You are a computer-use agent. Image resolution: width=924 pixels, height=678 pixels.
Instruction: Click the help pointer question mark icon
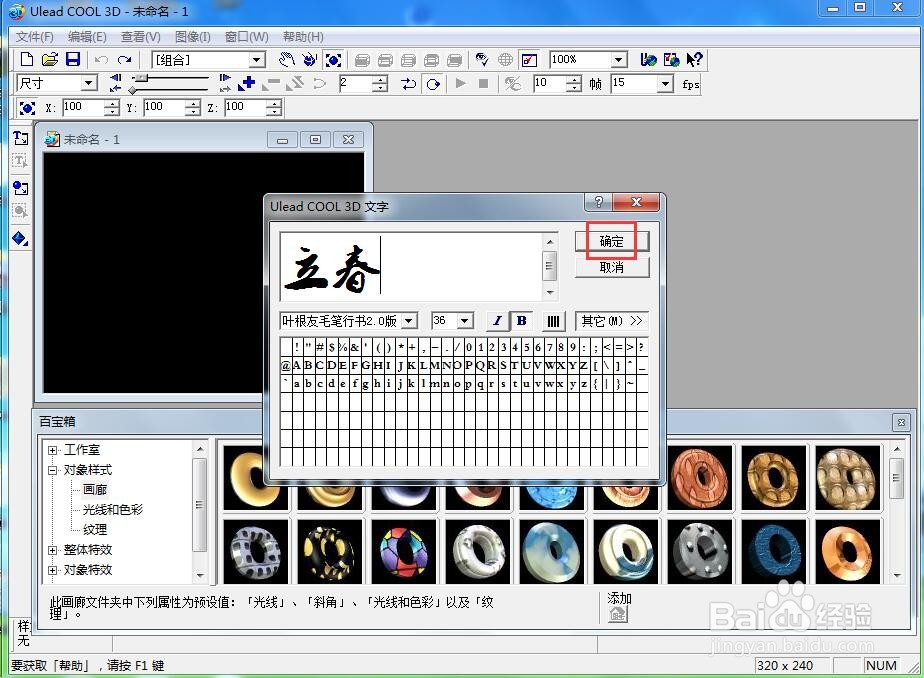point(695,59)
